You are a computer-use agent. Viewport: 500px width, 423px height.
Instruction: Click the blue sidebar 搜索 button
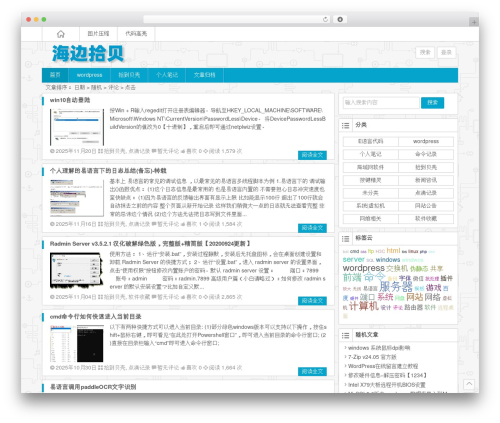click(x=432, y=103)
